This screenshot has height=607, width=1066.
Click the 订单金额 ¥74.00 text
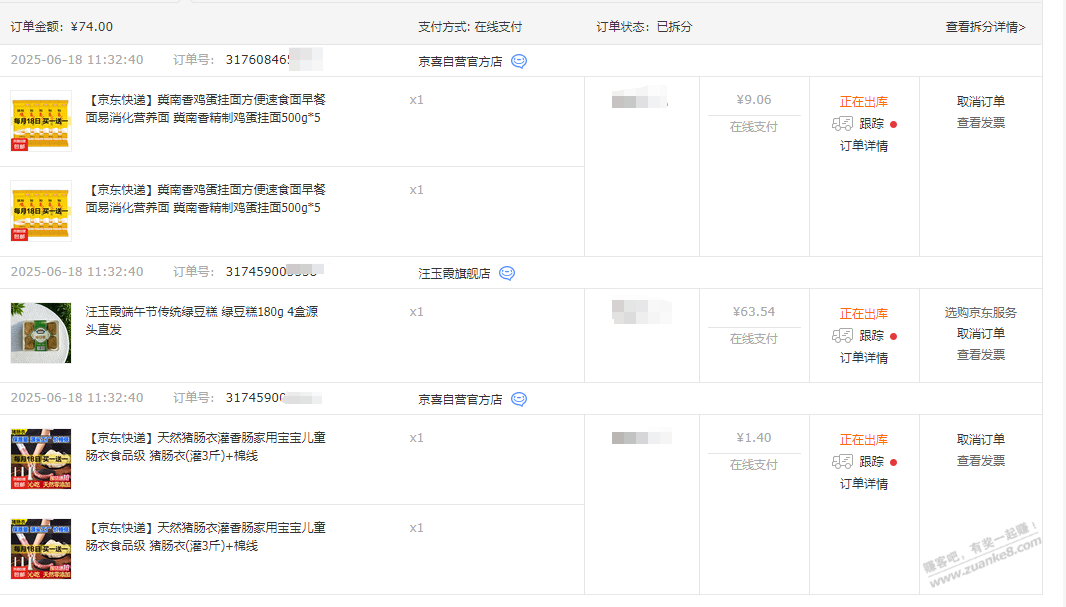click(x=62, y=27)
